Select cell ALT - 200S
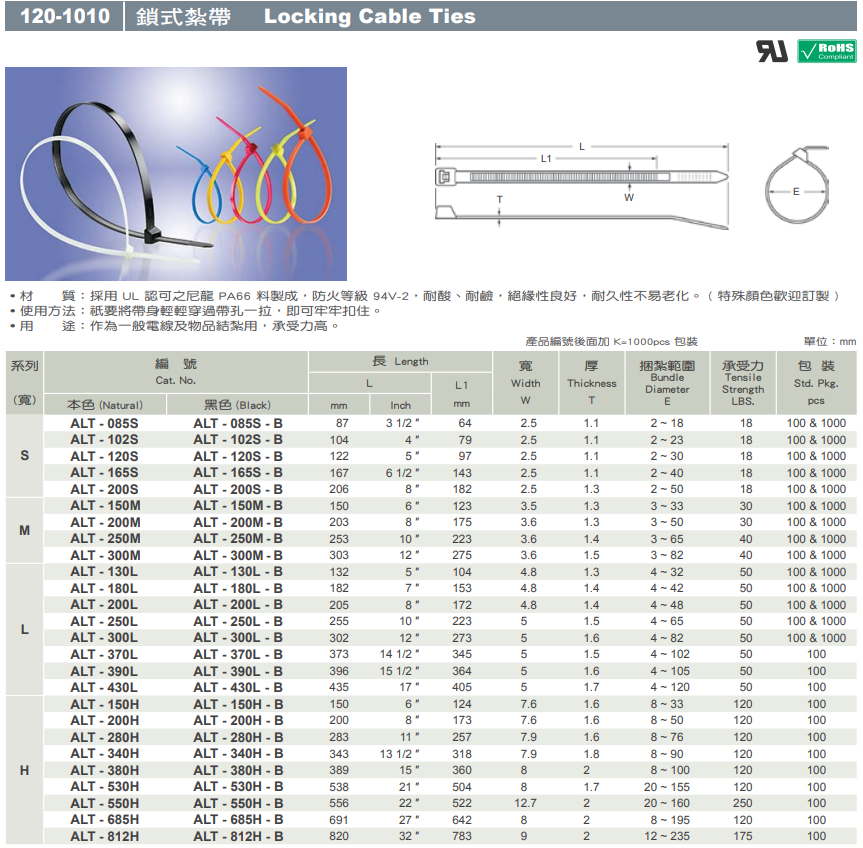This screenshot has height=848, width=863. pos(105,489)
